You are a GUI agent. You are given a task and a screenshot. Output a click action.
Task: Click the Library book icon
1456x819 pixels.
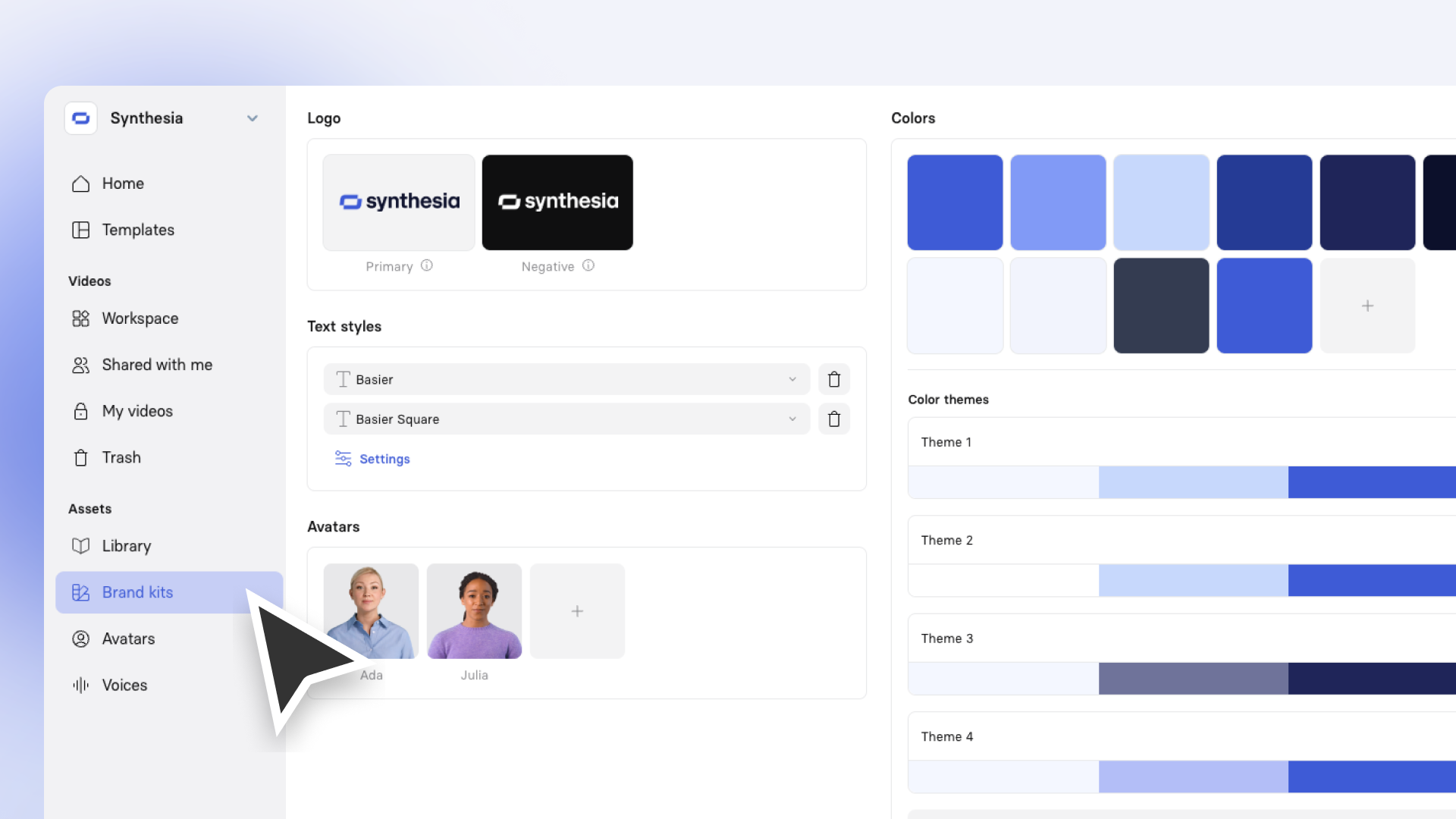[80, 546]
